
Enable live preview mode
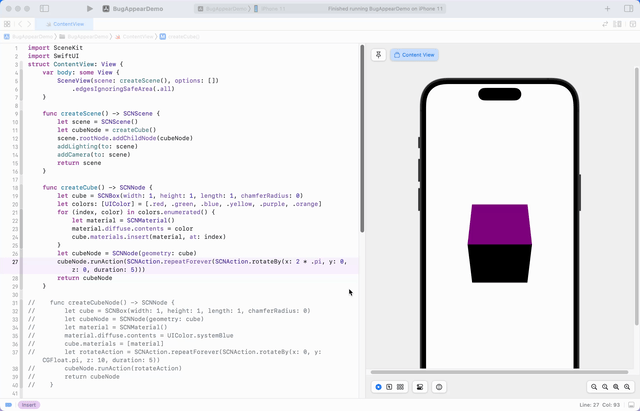(x=378, y=387)
